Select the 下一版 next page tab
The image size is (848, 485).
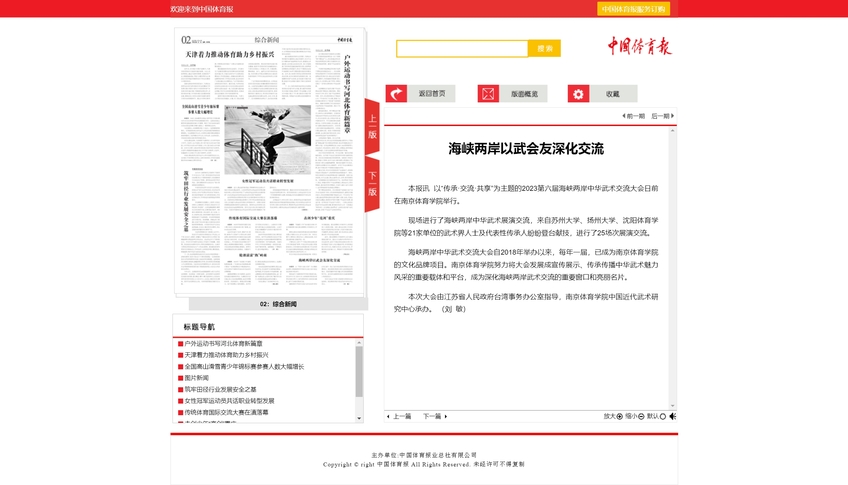[372, 183]
